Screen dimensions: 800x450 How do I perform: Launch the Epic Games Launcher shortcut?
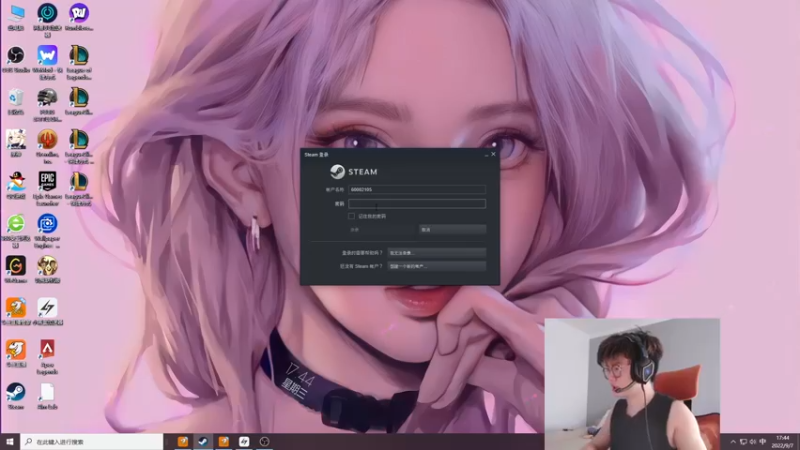point(47,188)
